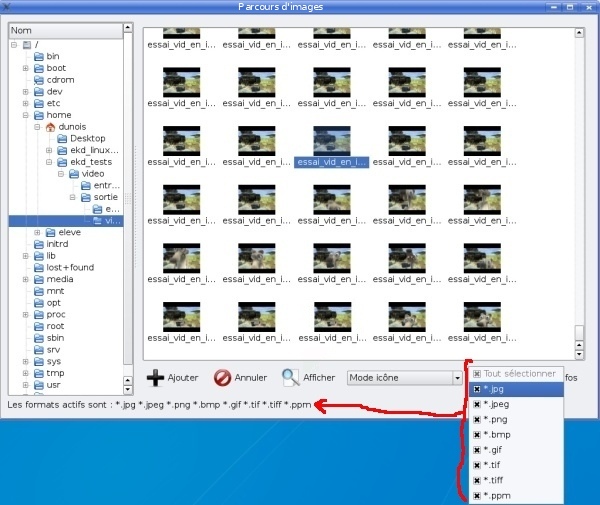This screenshot has height=505, width=600.
Task: Collapse the dunois folder node
Action: click(x=38, y=127)
